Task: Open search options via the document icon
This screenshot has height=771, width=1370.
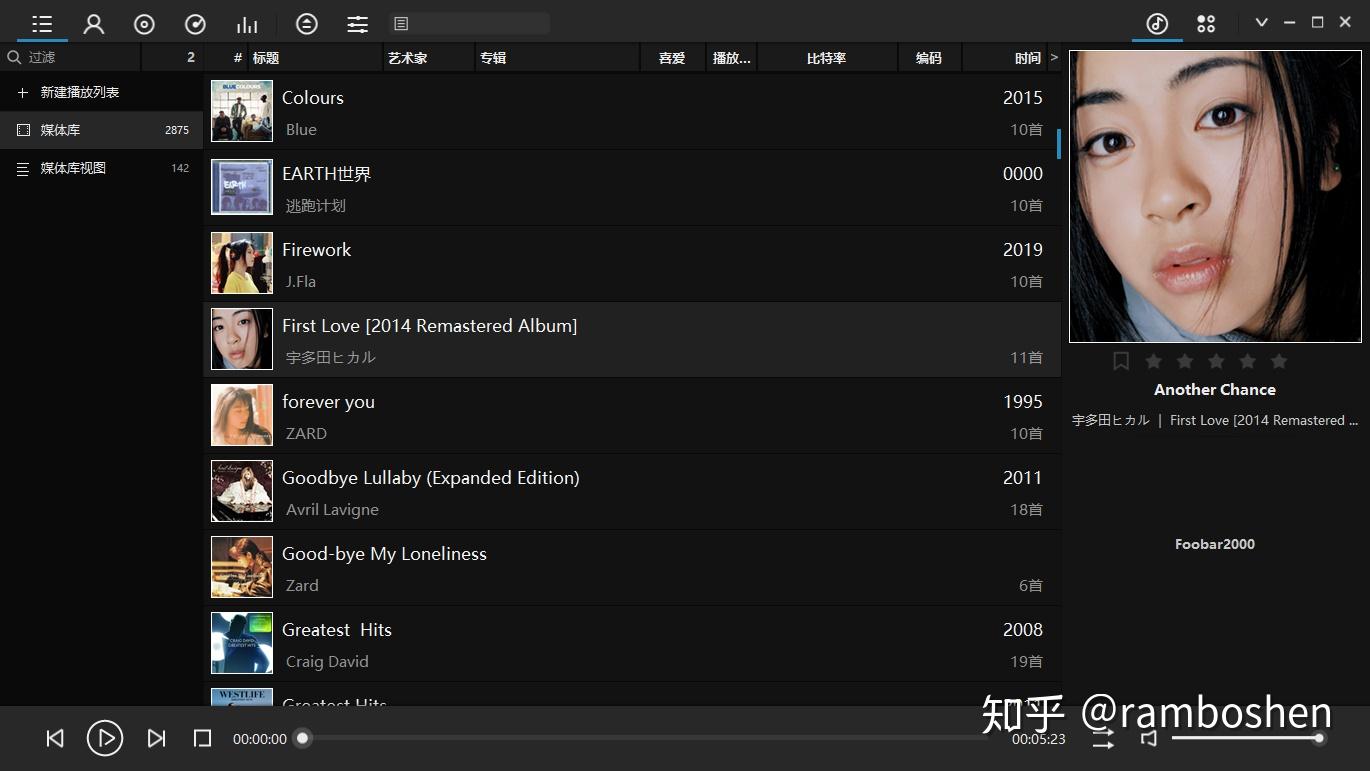Action: pyautogui.click(x=401, y=22)
